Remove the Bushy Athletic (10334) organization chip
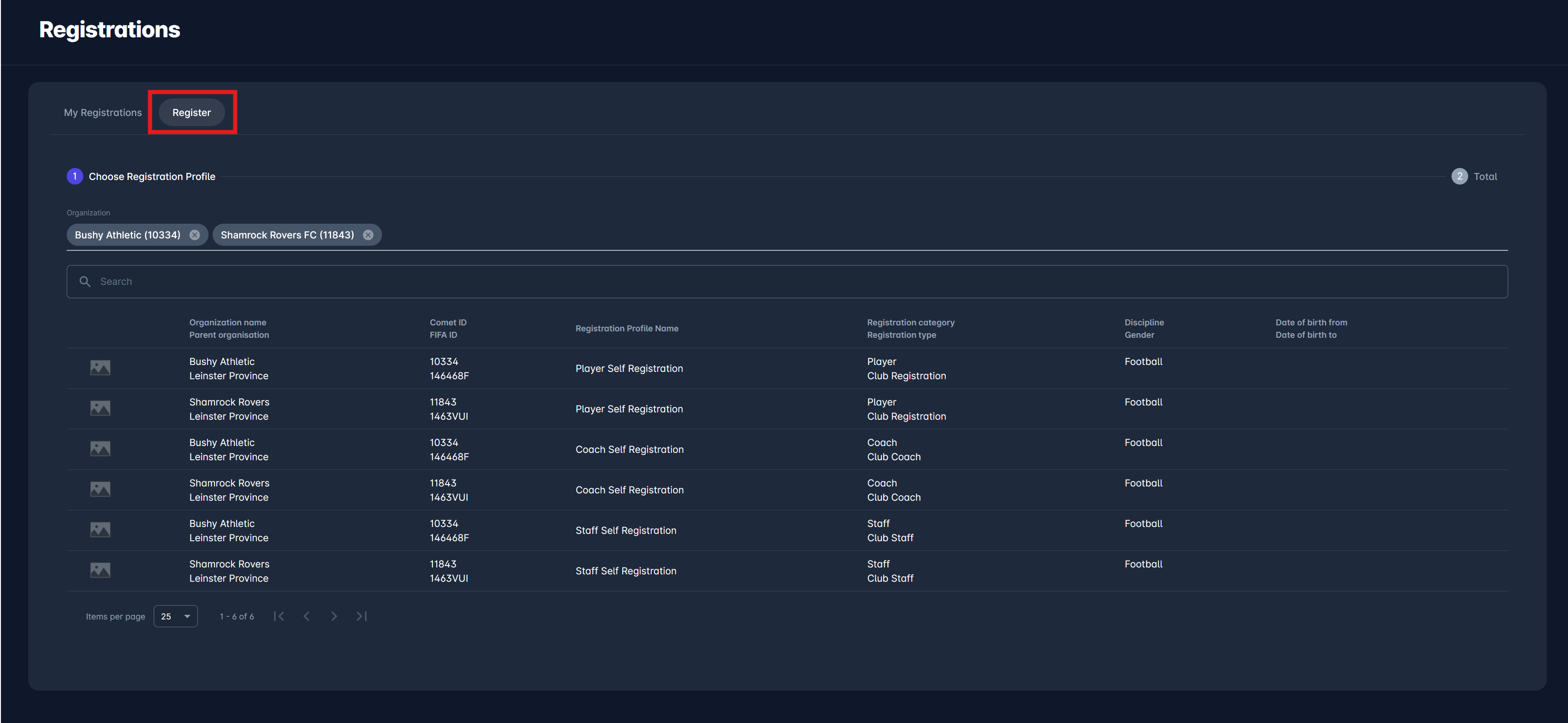Viewport: 1568px width, 723px height. click(x=194, y=235)
